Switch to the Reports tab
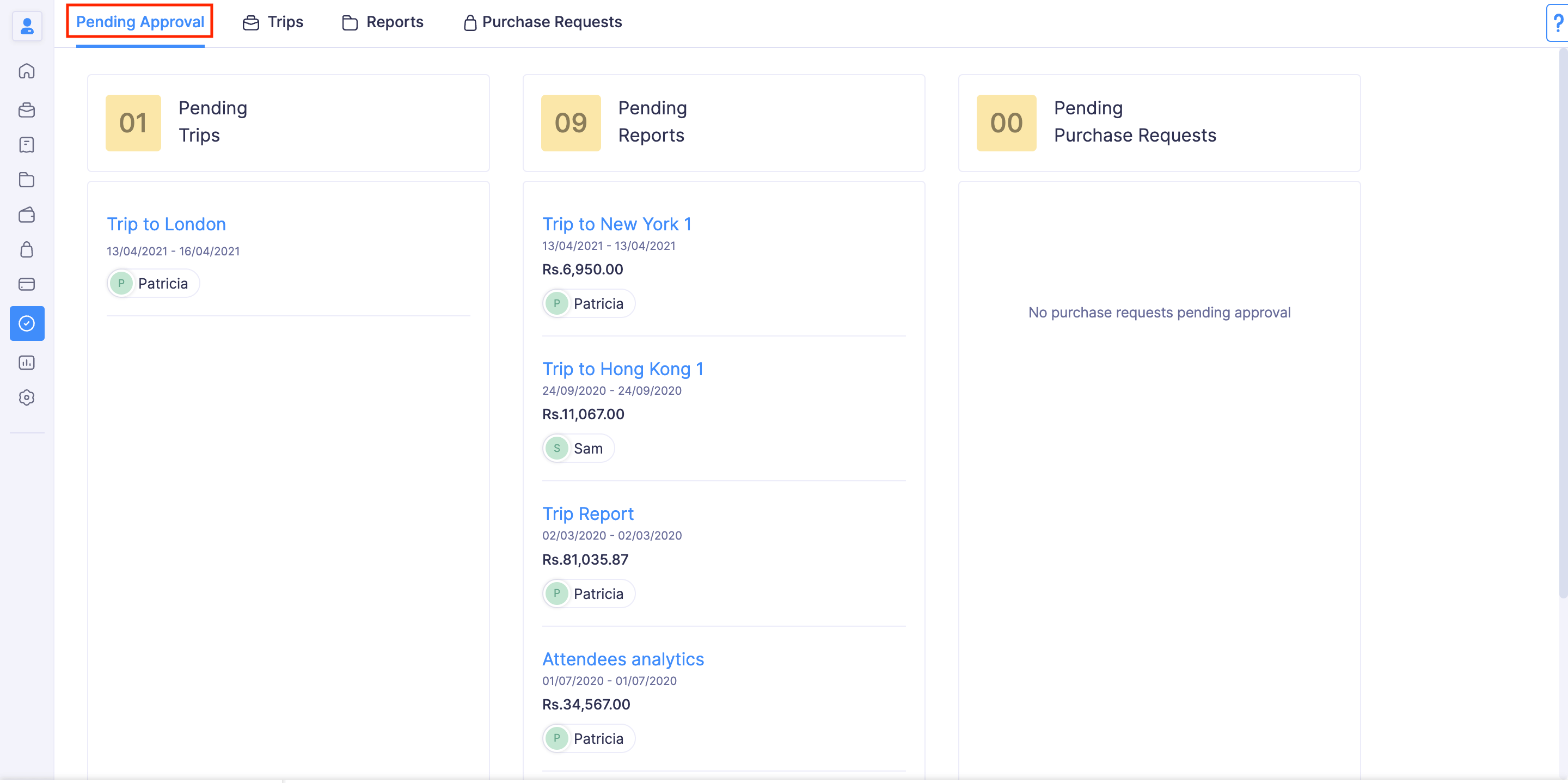This screenshot has height=783, width=1568. click(383, 22)
